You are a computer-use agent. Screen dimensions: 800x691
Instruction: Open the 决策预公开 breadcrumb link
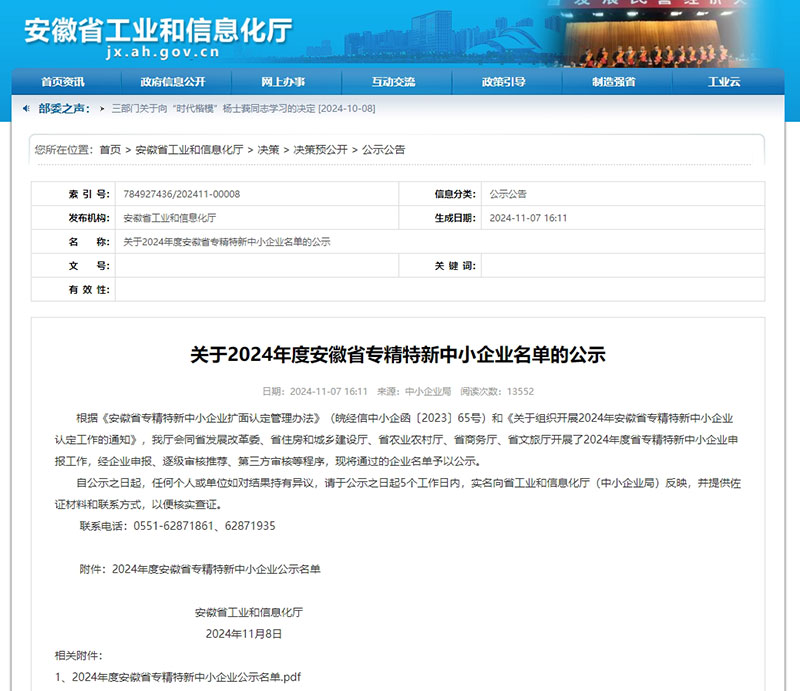(x=320, y=149)
